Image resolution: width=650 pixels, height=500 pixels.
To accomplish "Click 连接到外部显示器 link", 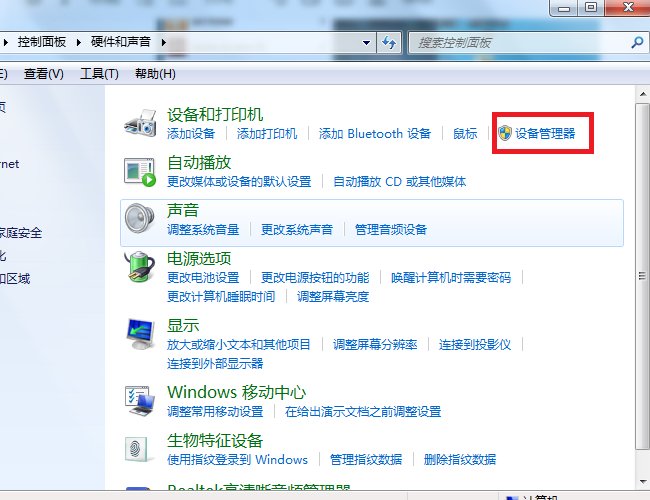I will [215, 364].
